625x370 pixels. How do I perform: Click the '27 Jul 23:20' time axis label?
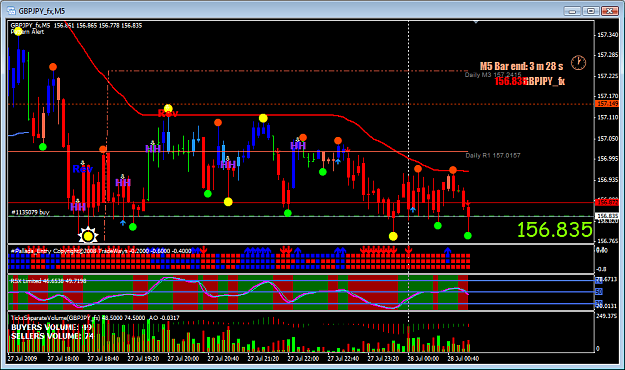coord(383,358)
